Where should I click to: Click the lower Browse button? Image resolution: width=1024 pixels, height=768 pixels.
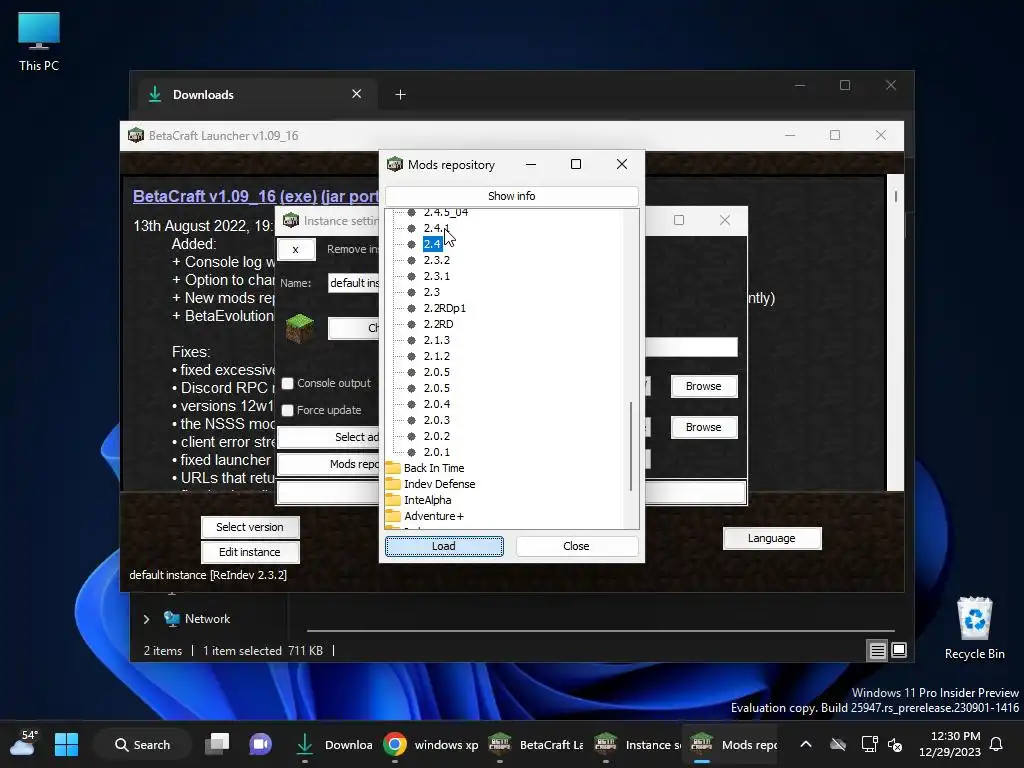(x=704, y=427)
